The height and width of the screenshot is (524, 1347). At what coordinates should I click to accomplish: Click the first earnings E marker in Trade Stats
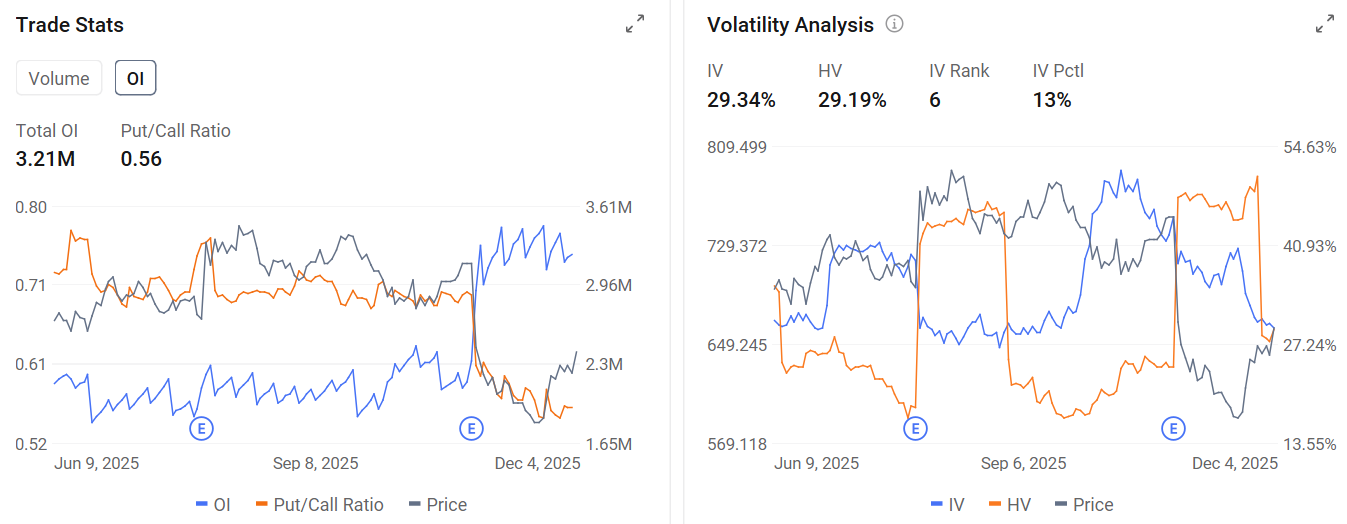coord(201,428)
